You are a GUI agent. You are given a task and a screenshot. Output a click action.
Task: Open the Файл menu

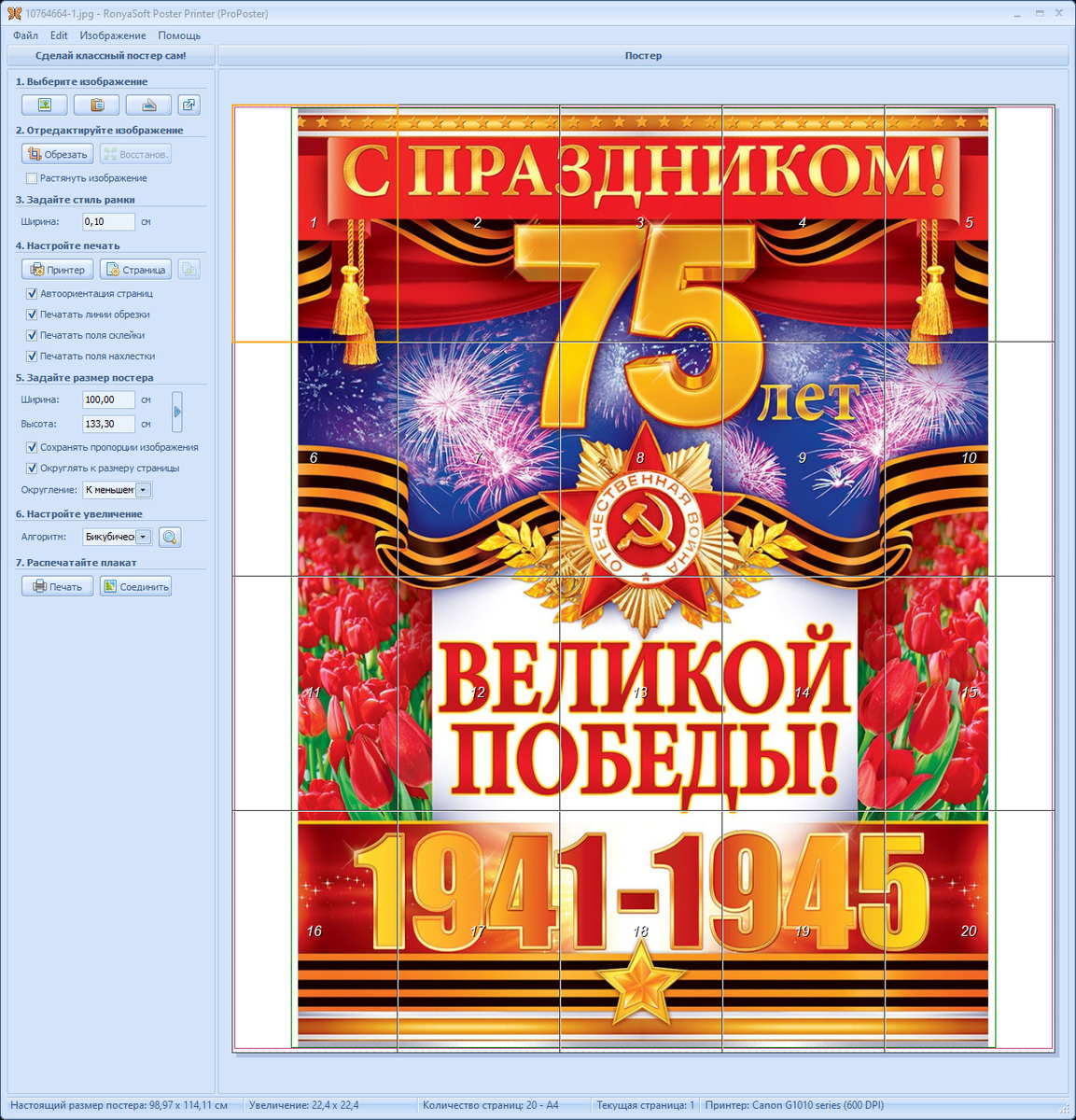(25, 35)
